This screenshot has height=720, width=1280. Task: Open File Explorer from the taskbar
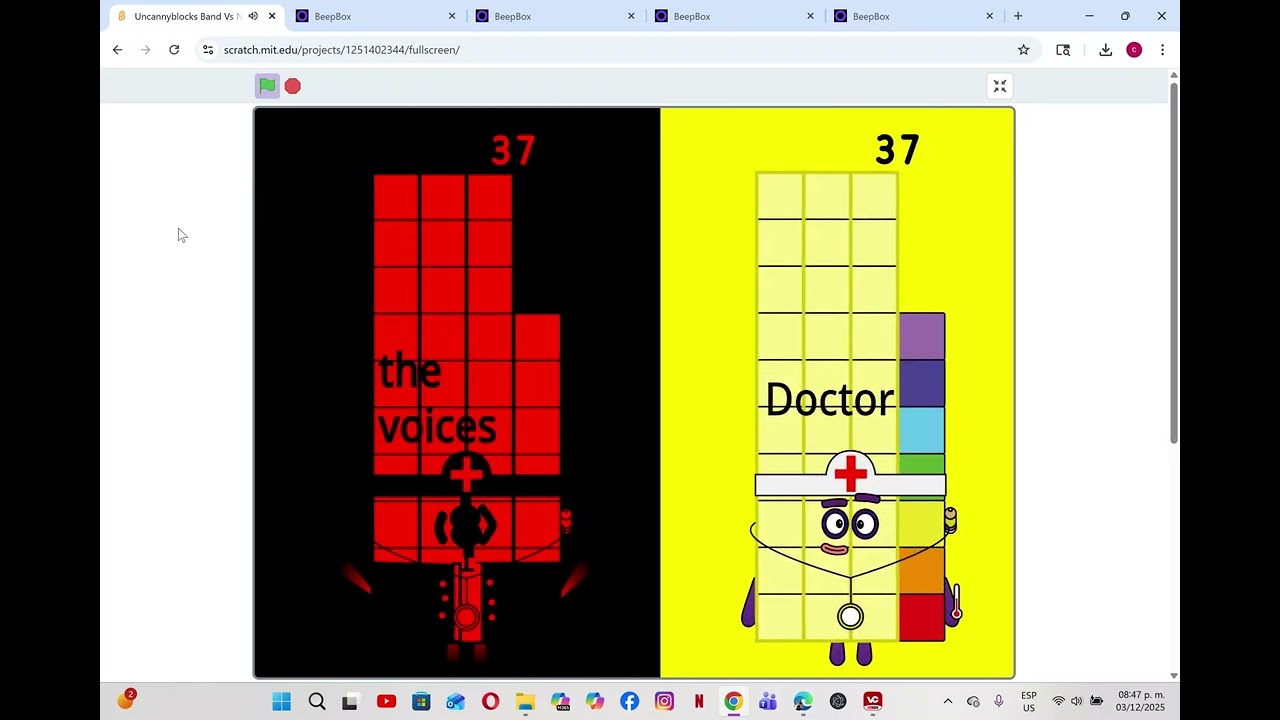[525, 702]
